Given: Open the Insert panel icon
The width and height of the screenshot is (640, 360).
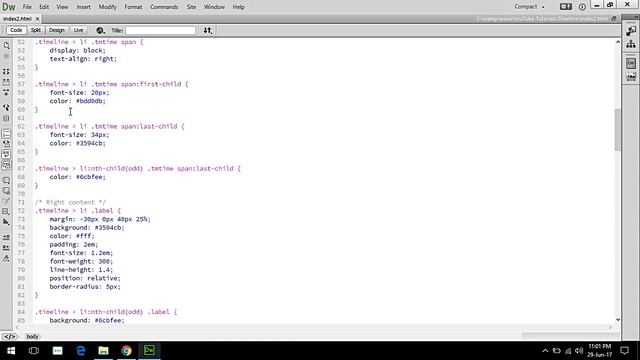Looking at the screenshot, I should 631,31.
